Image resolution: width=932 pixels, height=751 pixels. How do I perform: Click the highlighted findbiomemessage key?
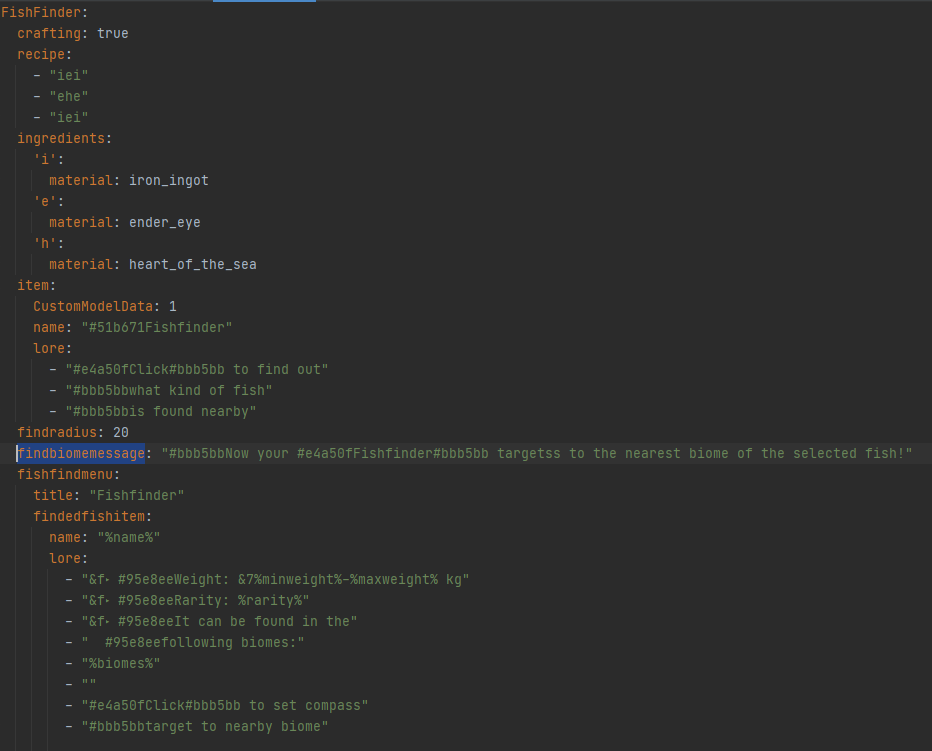(81, 454)
